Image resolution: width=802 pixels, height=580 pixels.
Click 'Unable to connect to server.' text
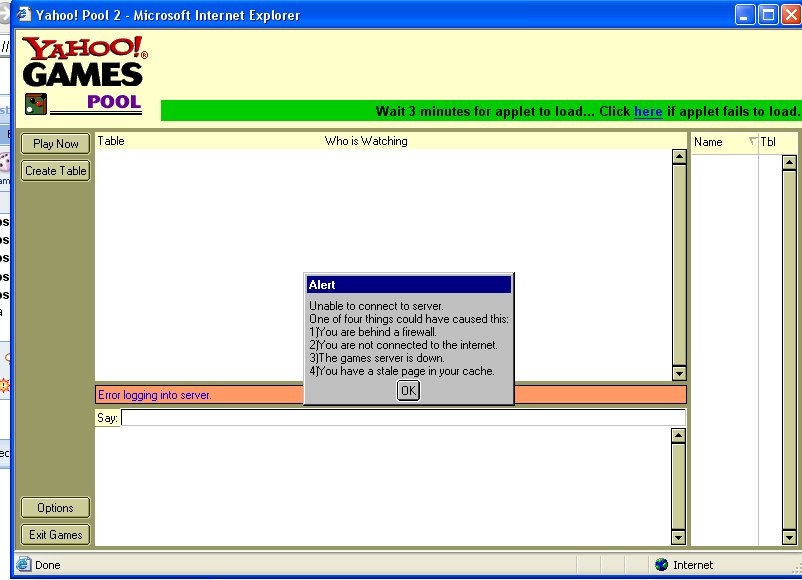(376, 306)
